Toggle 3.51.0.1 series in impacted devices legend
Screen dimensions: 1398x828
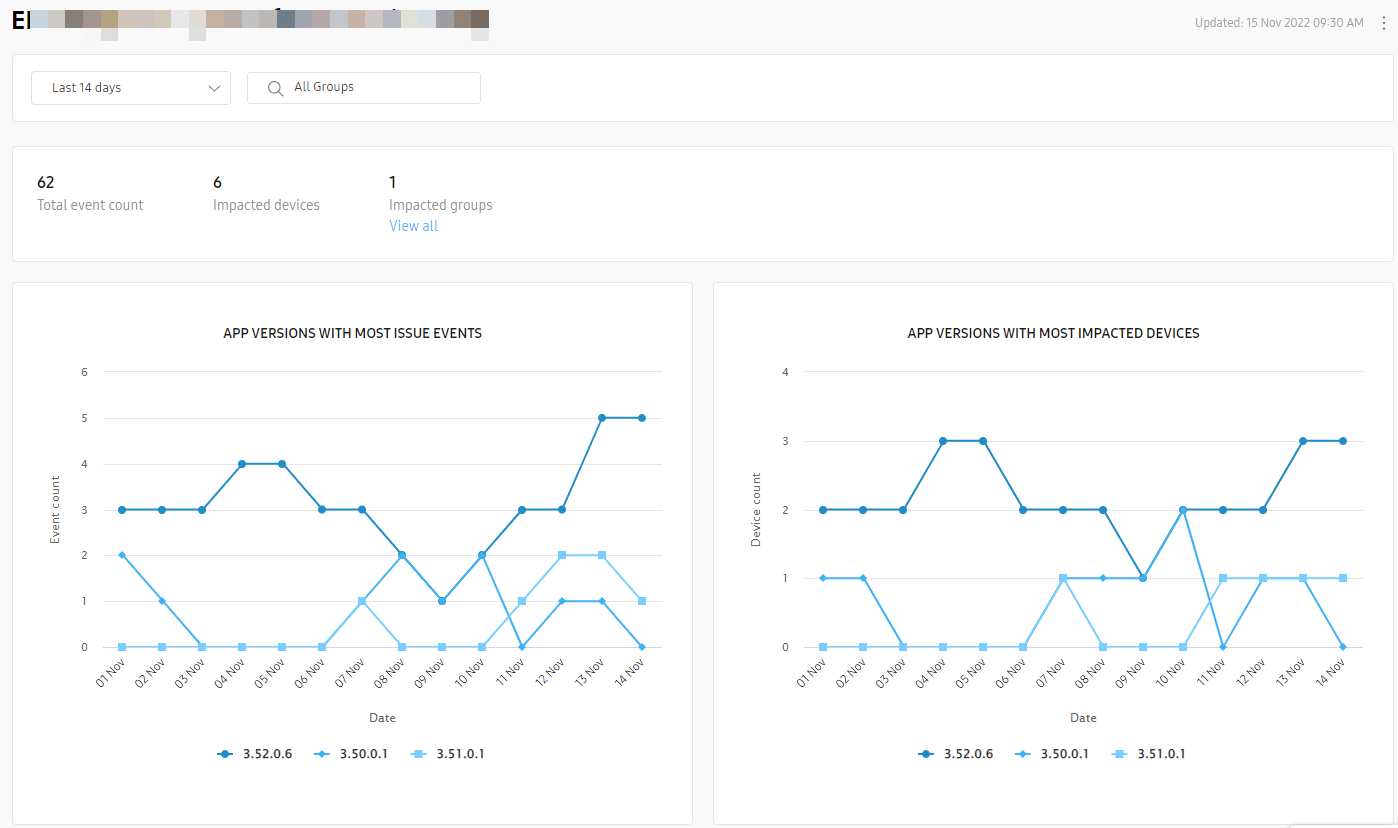click(1148, 754)
